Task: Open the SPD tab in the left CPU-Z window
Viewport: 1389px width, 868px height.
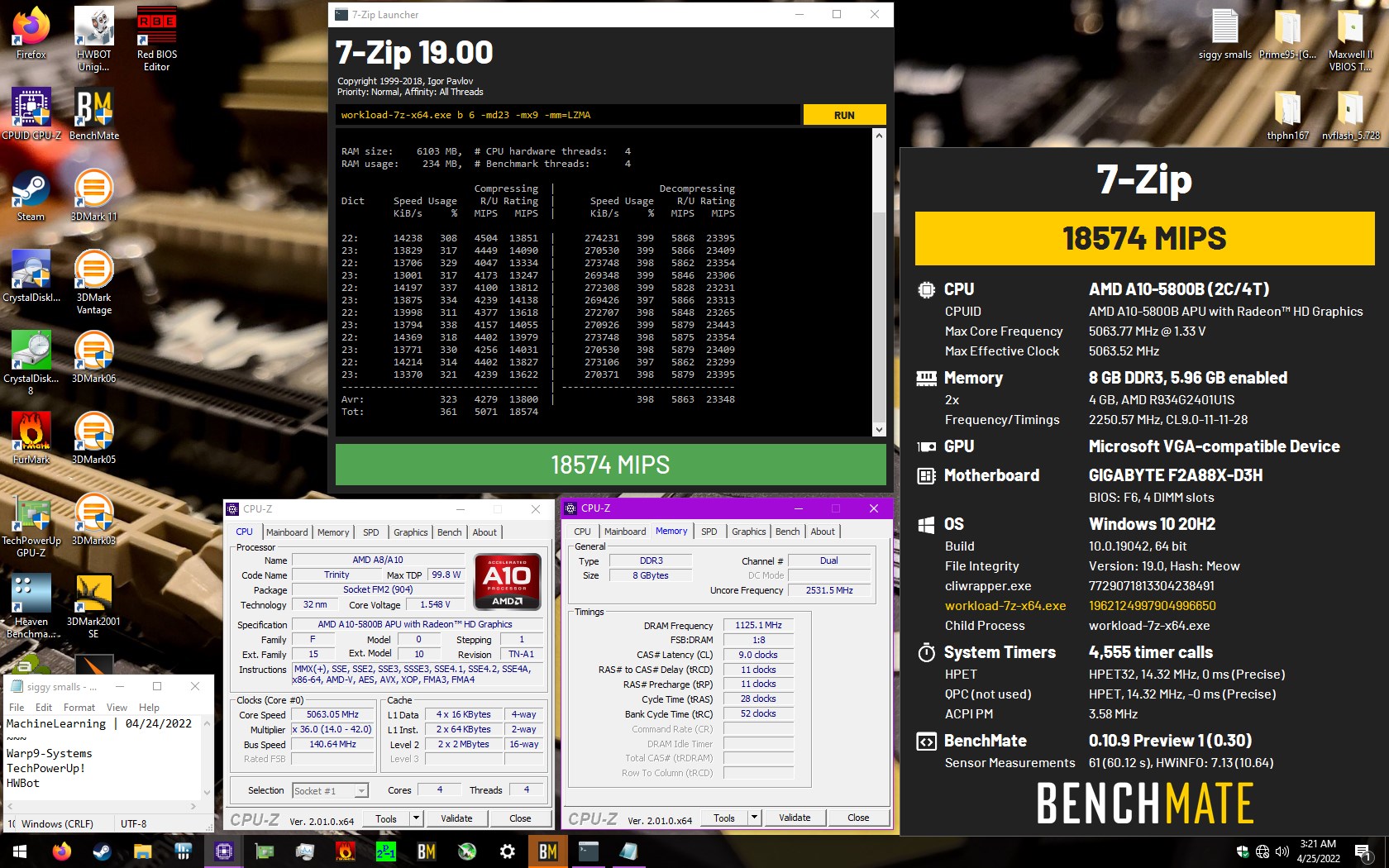Action: 371,532
